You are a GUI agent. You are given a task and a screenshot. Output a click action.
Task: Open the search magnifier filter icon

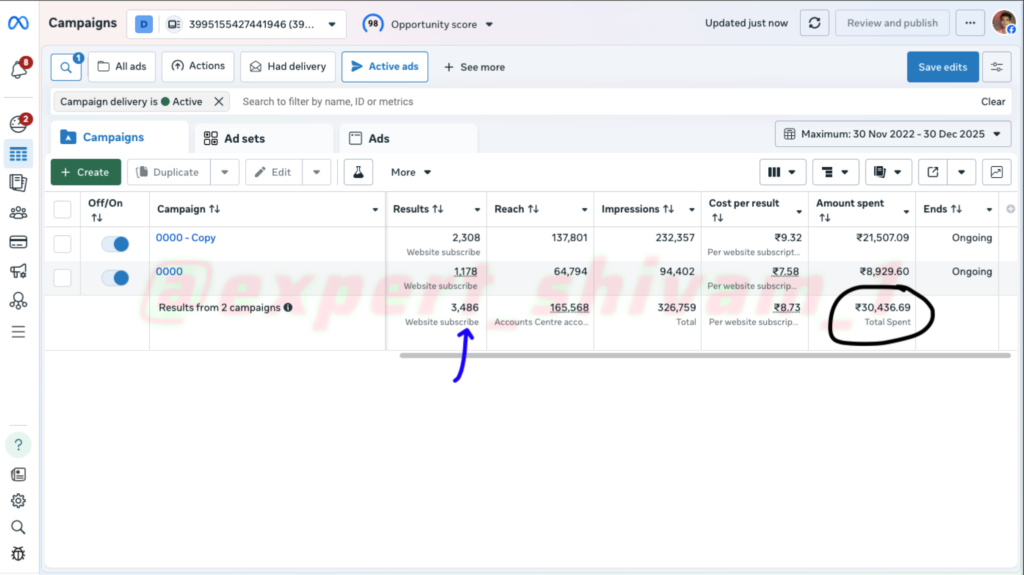(x=66, y=67)
